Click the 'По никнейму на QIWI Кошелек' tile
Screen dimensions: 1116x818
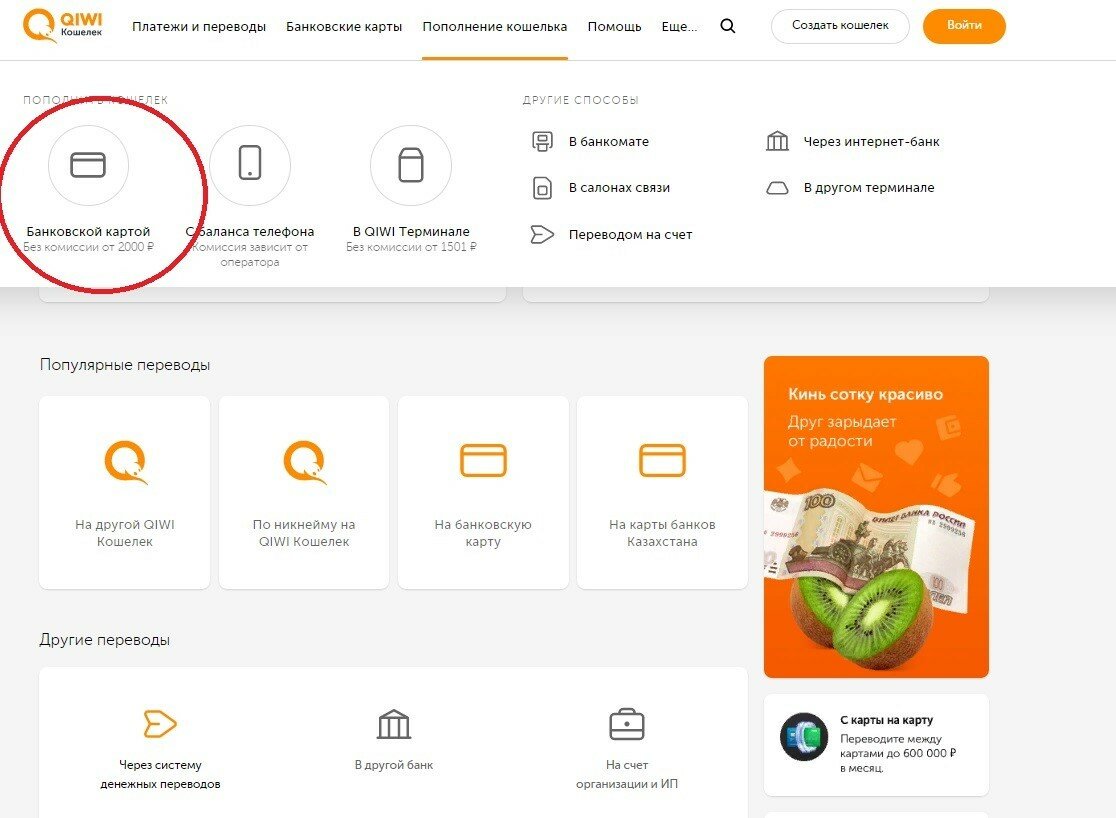[304, 492]
